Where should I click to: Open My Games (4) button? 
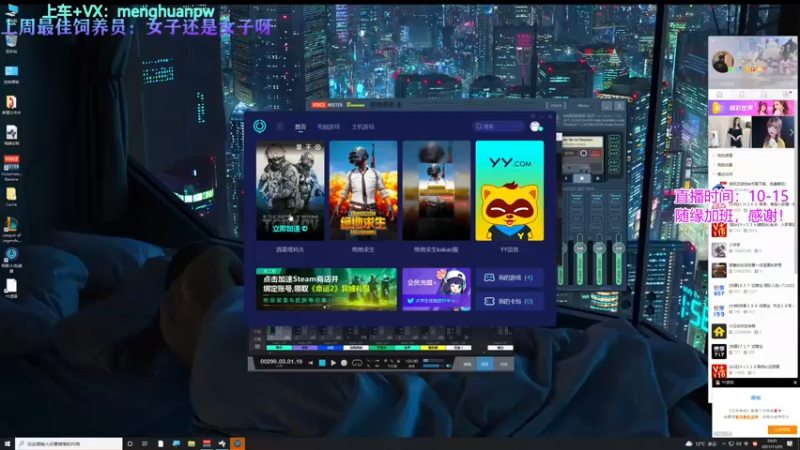point(509,278)
